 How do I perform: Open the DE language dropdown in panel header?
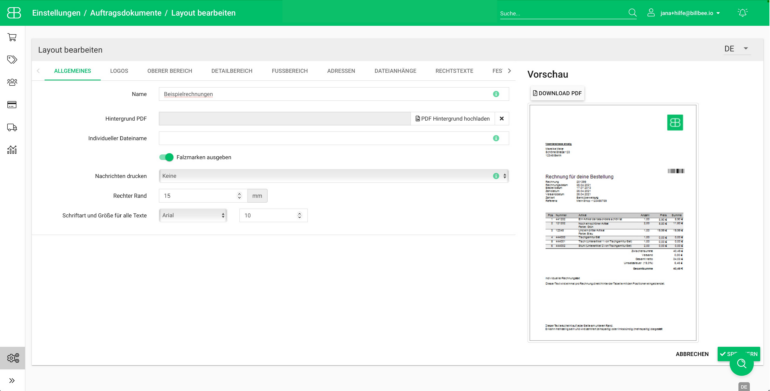click(737, 49)
